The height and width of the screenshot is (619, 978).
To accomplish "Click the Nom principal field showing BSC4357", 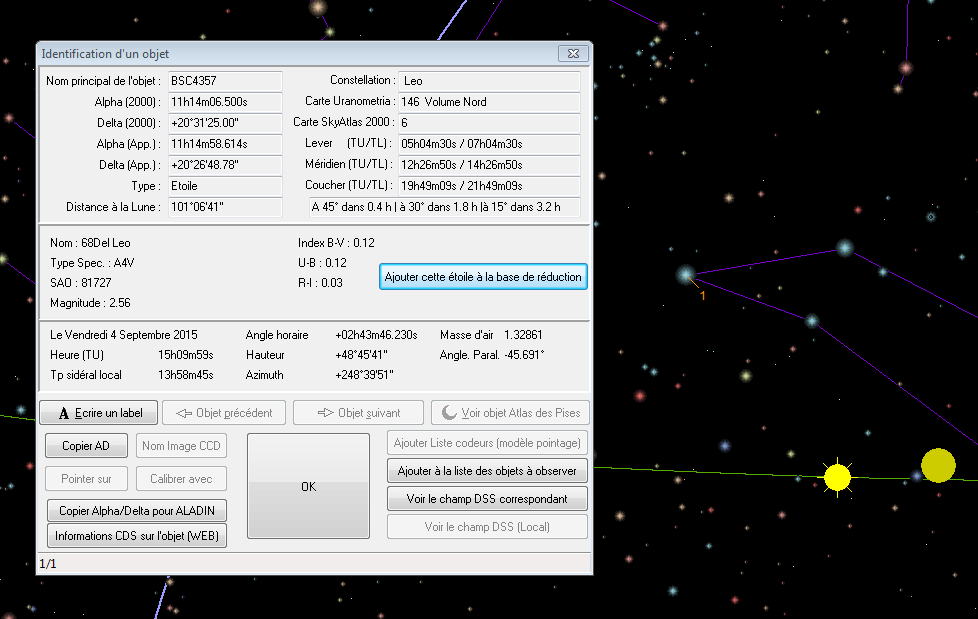I will (x=224, y=80).
